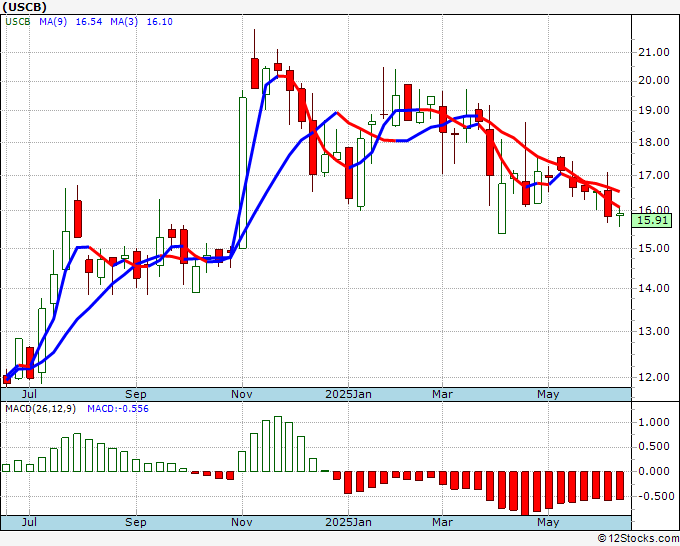Click the 16.54 moving average value
The height and width of the screenshot is (546, 680).
pos(89,22)
